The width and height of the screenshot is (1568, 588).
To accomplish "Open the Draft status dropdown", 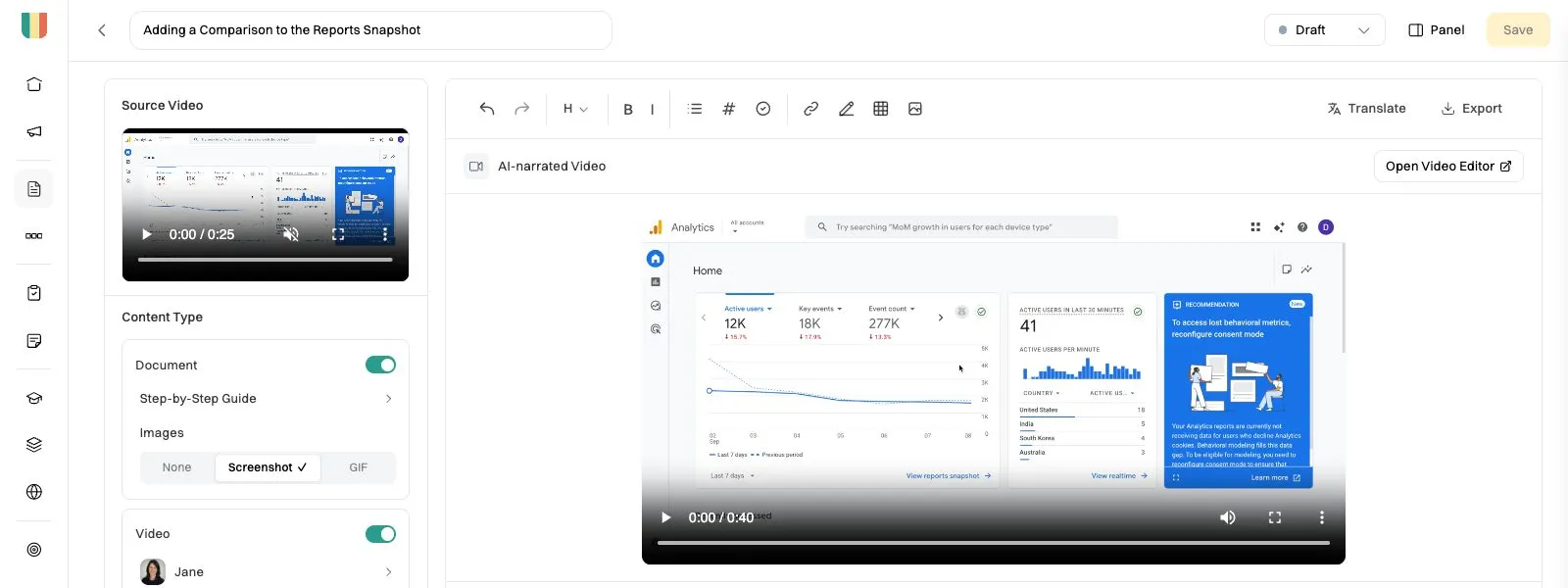I will (1325, 30).
